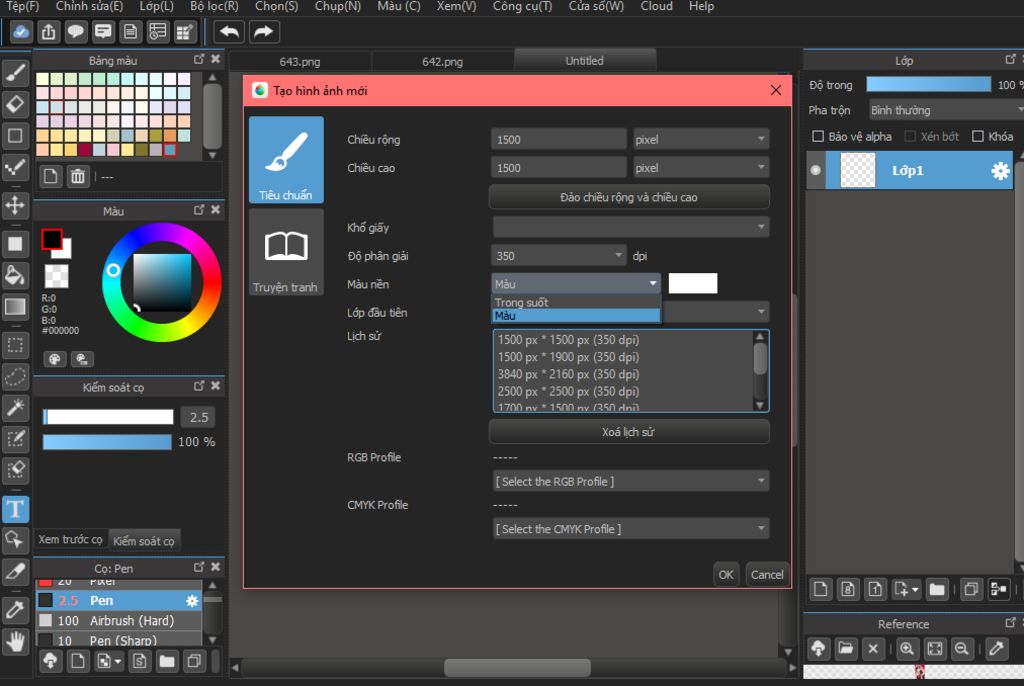Delete palette color with trash icon
The width and height of the screenshot is (1024, 686).
click(78, 176)
